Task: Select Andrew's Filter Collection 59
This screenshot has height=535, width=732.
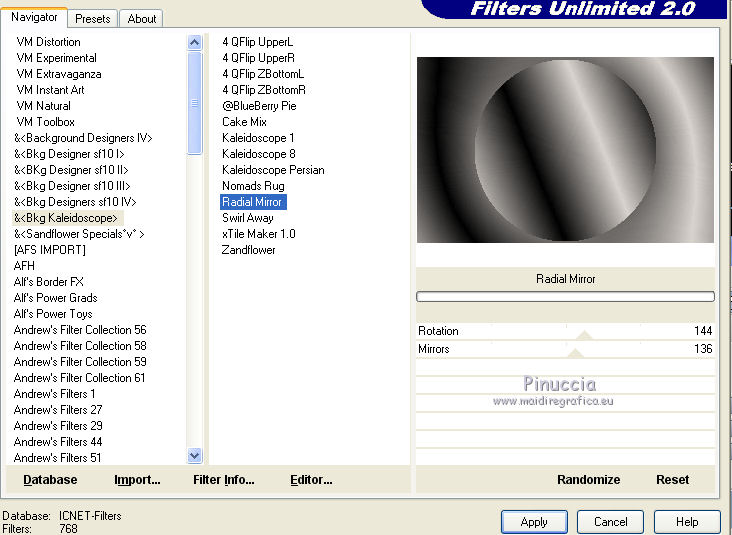Action: tap(80, 362)
